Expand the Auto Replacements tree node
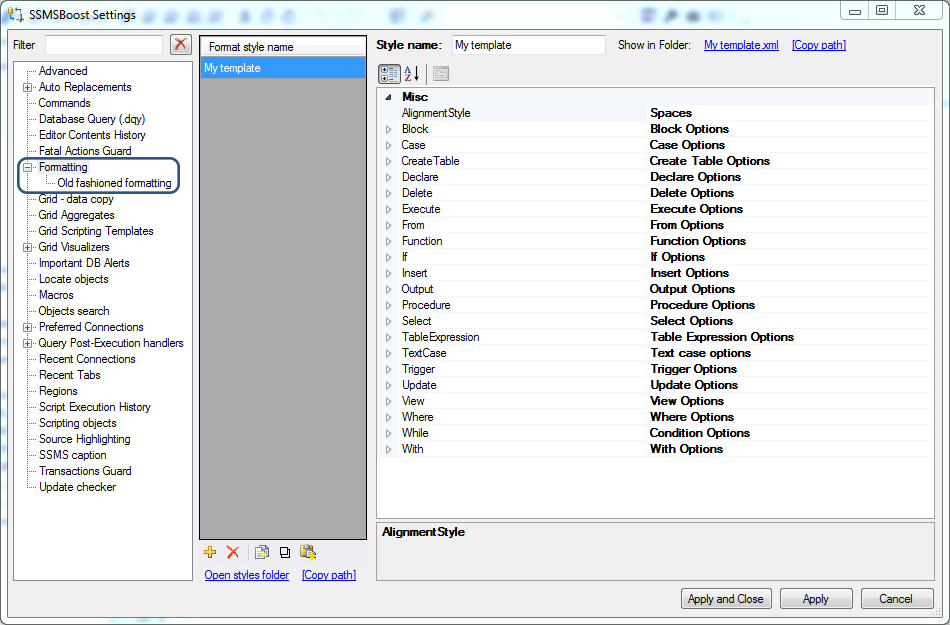The width and height of the screenshot is (950, 625). click(x=27, y=87)
